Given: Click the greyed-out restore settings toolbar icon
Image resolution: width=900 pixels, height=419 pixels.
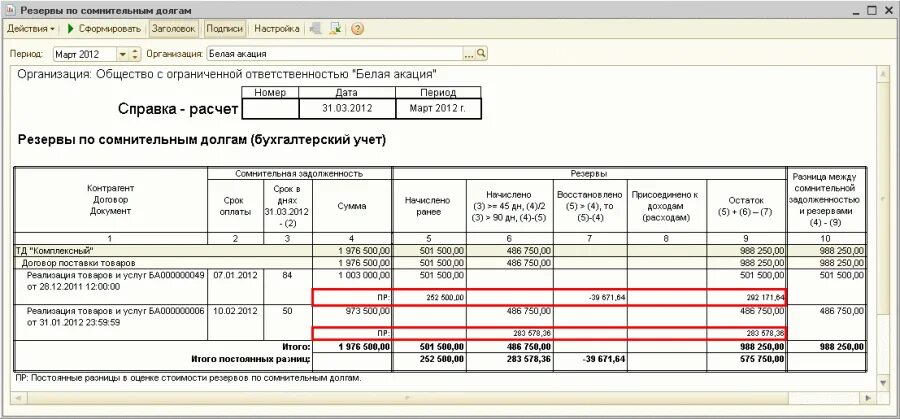Looking at the screenshot, I should click(315, 29).
